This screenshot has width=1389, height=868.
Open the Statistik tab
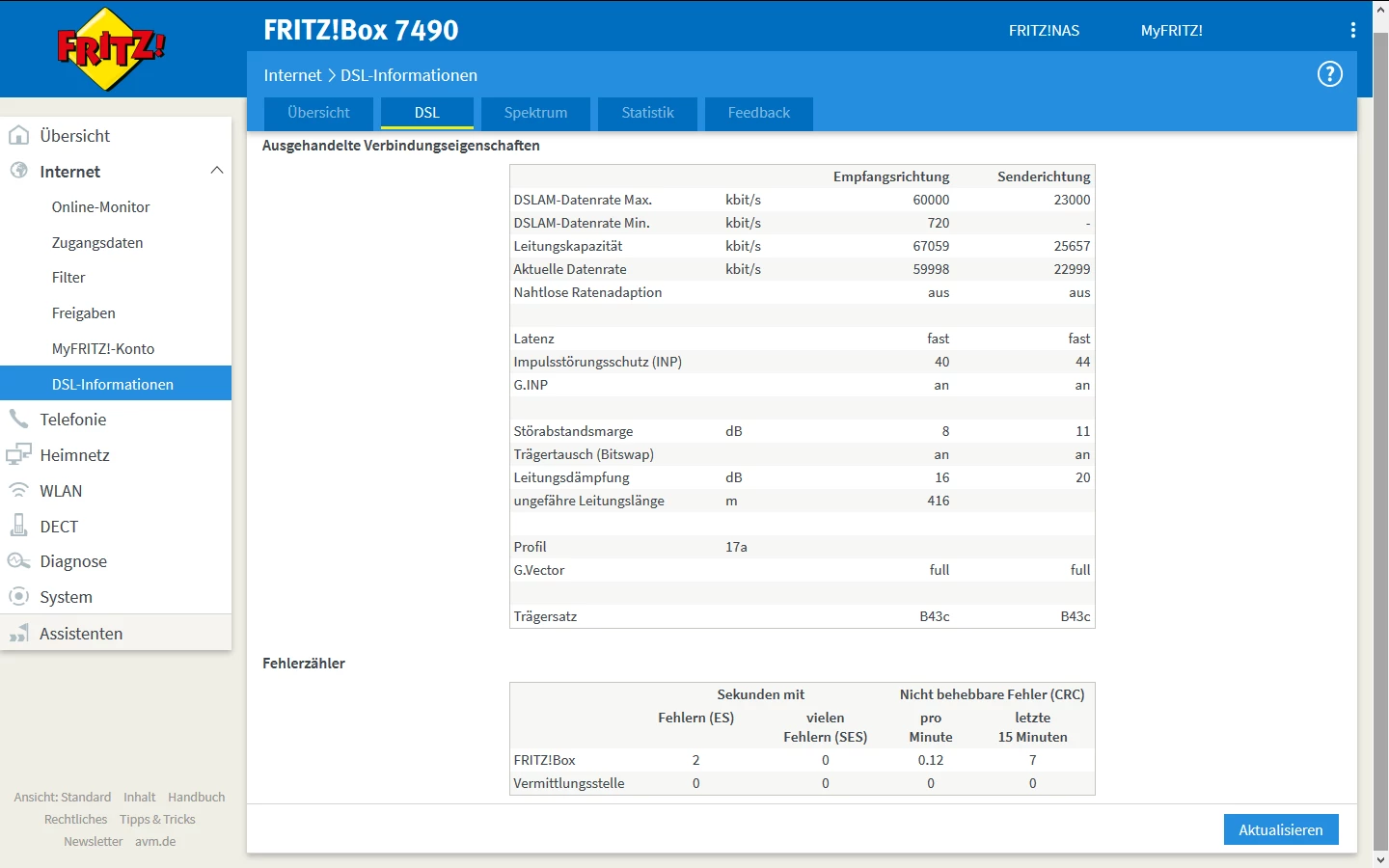tap(647, 113)
